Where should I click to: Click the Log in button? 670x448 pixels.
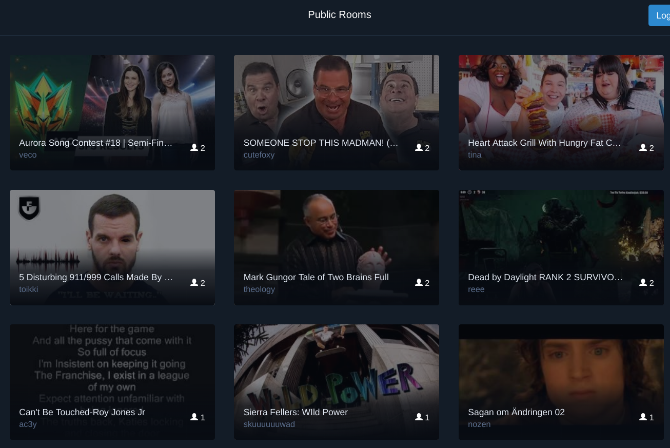click(x=659, y=15)
